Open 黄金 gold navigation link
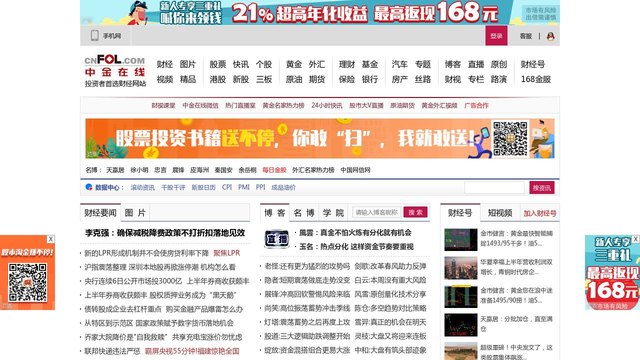Image resolution: width=640 pixels, height=360 pixels. tap(294, 64)
